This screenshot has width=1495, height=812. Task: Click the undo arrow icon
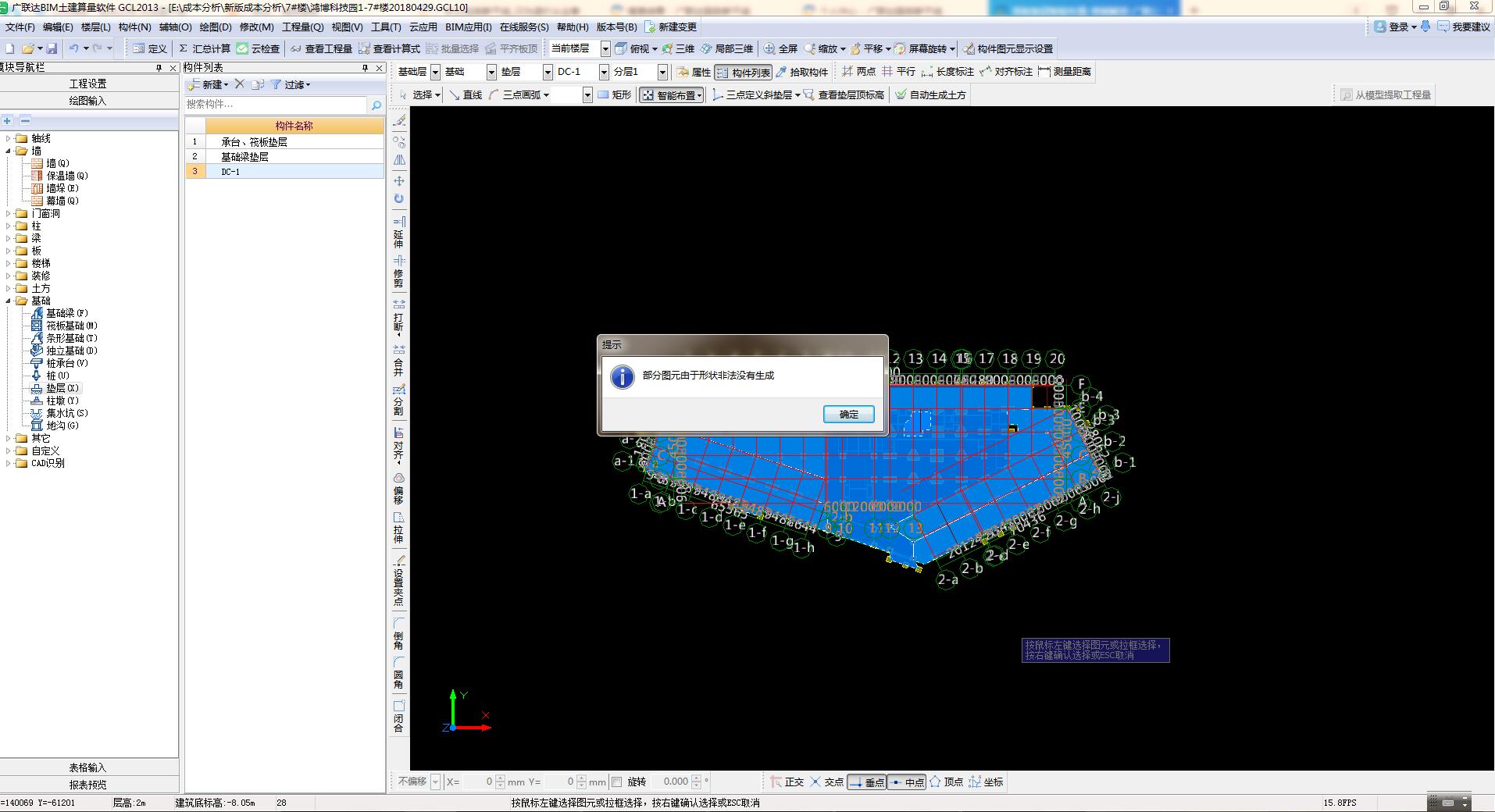pyautogui.click(x=73, y=48)
